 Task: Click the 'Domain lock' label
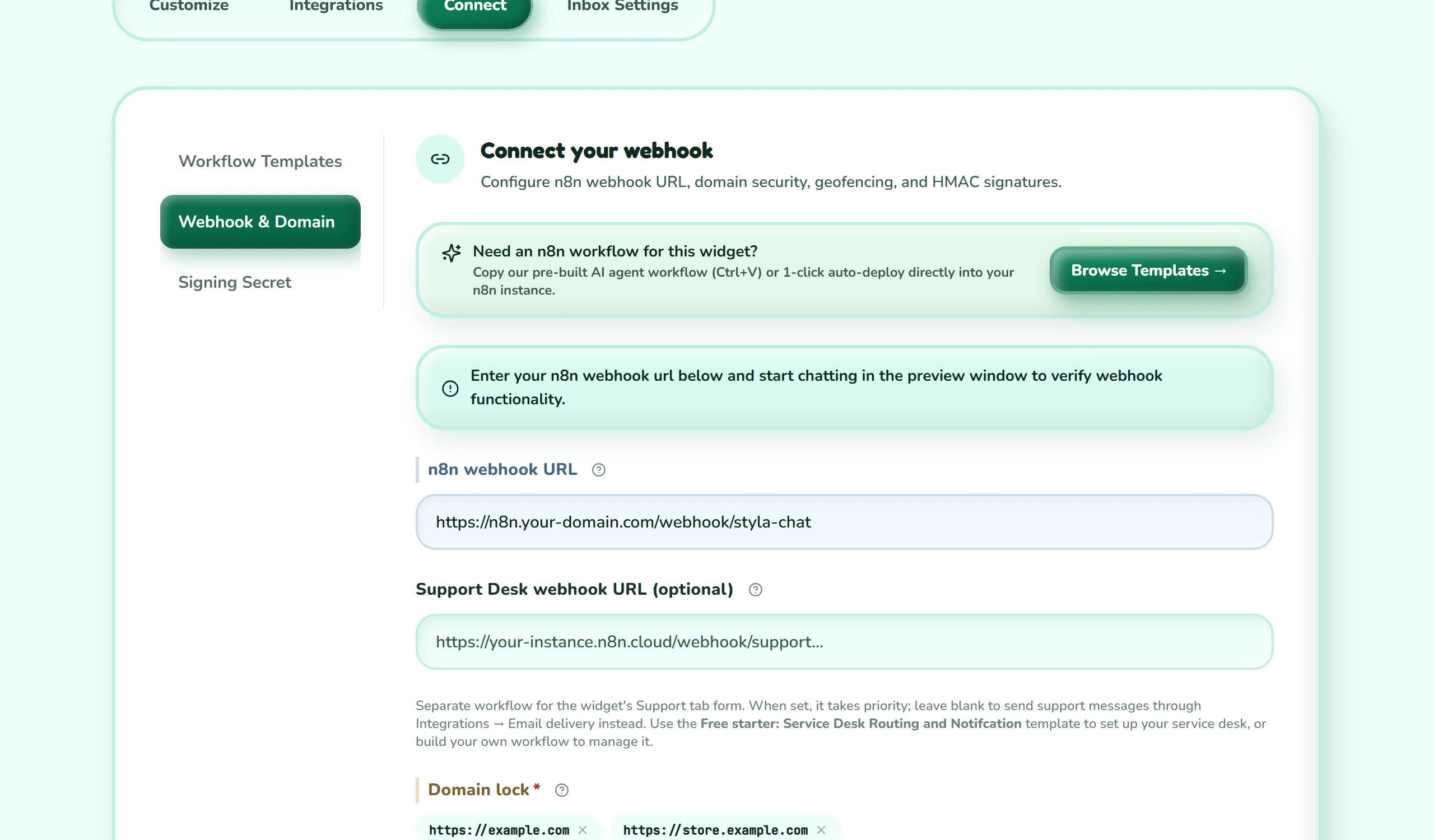[x=478, y=790]
